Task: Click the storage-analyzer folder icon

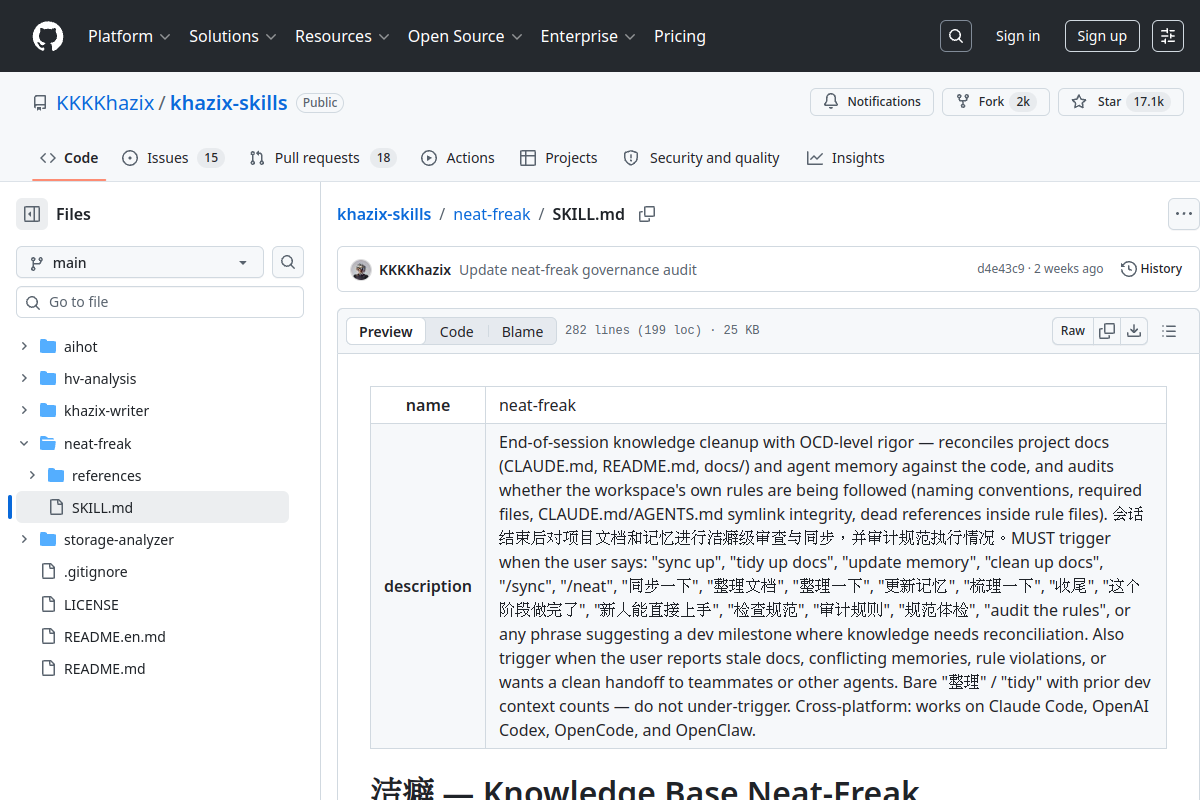Action: (x=48, y=540)
